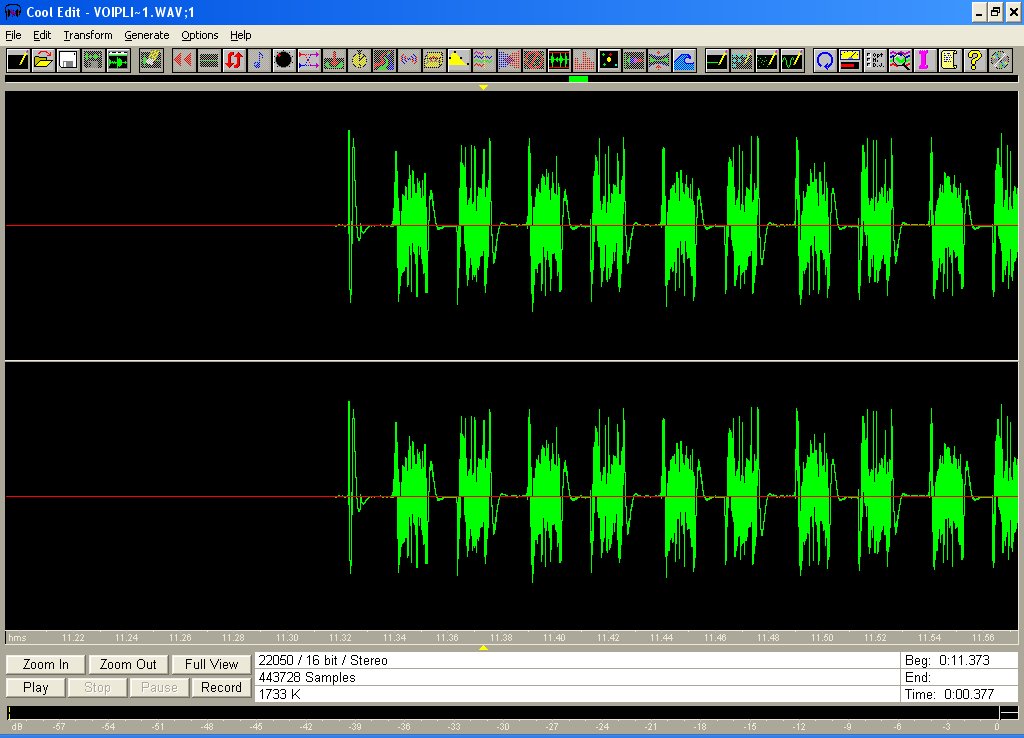Click the blue ocean wave icon
This screenshot has height=738, width=1024.
(684, 61)
